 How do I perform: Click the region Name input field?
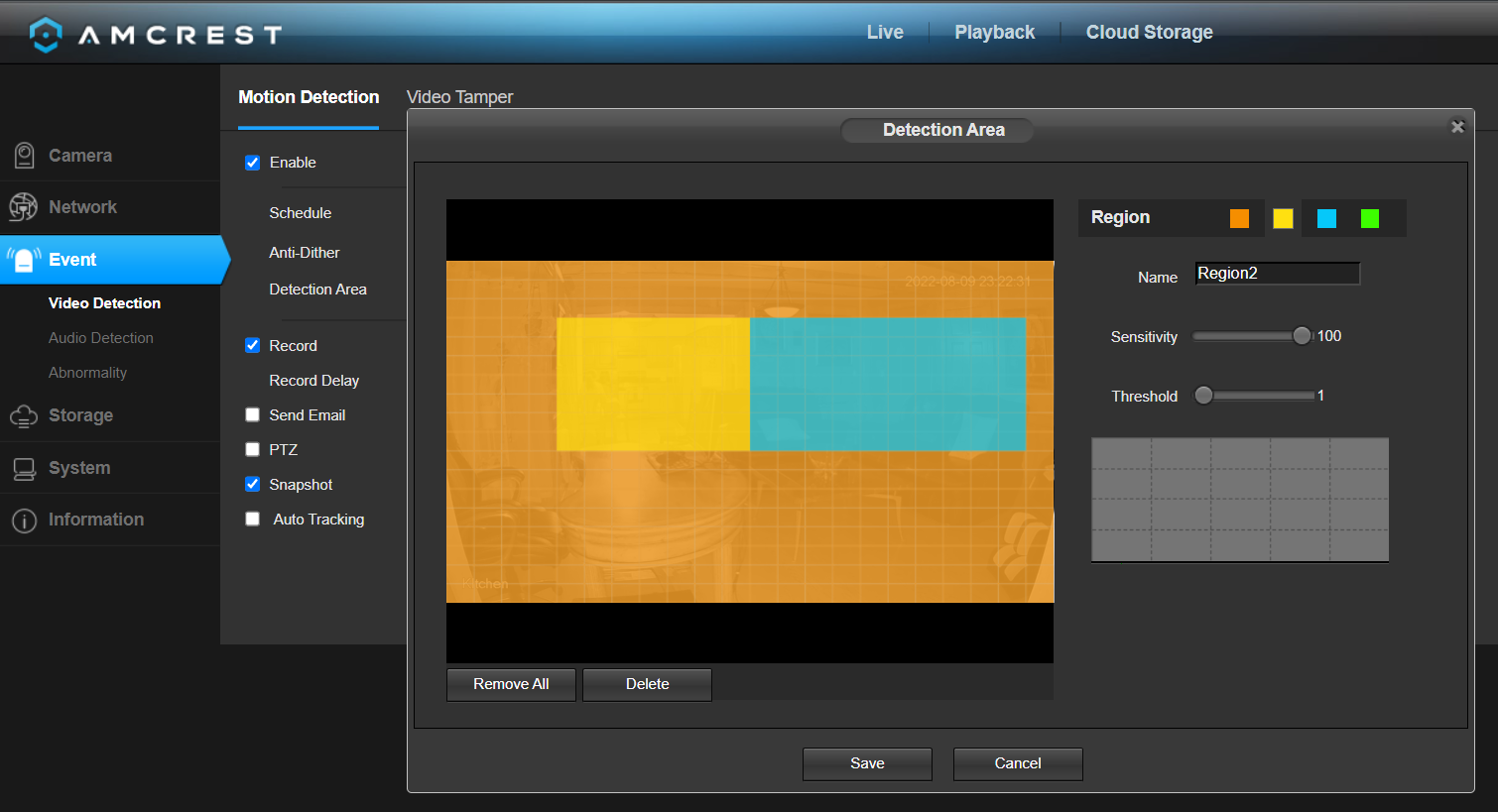(1278, 274)
